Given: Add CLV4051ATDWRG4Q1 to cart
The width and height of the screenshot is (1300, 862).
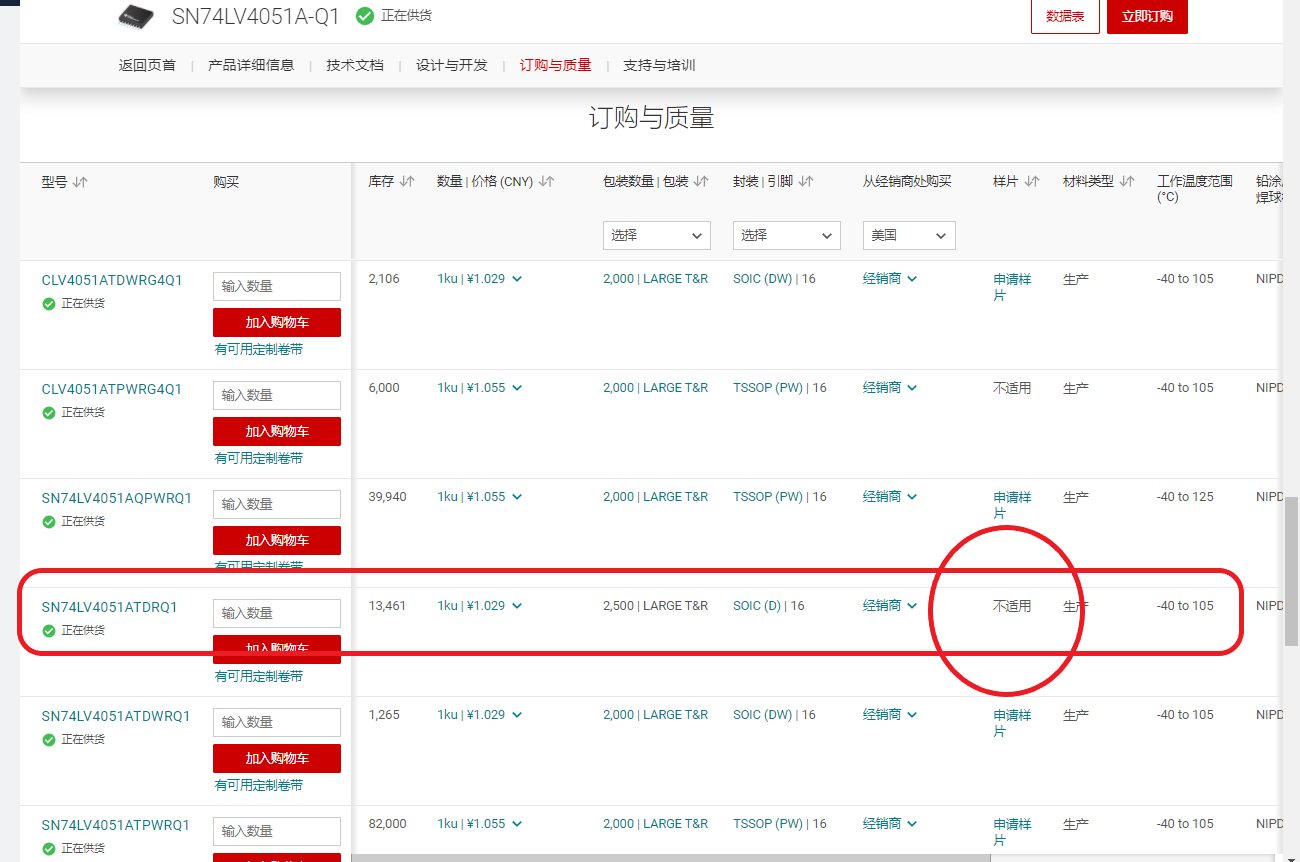Looking at the screenshot, I should coord(277,322).
